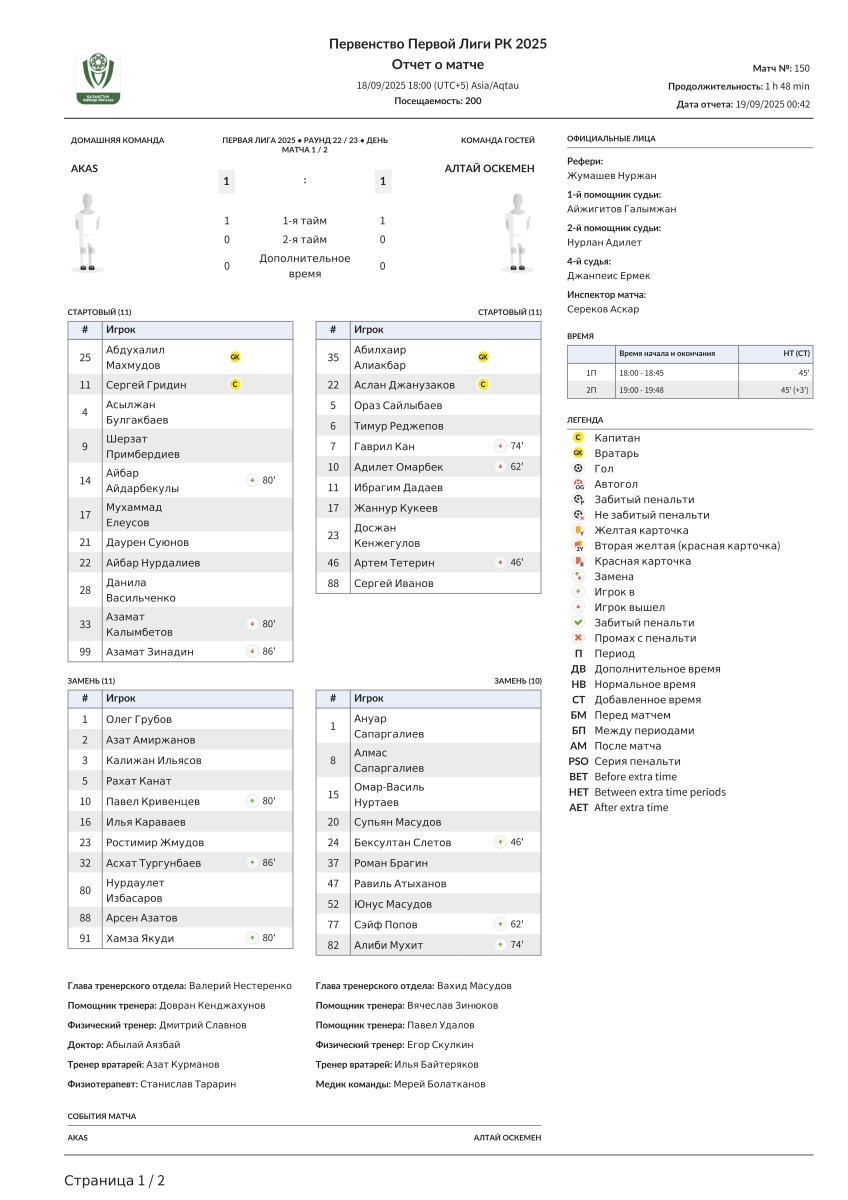The height and width of the screenshot is (1200, 848).
Task: Click the Автогол icon in the legend
Action: pos(578,484)
